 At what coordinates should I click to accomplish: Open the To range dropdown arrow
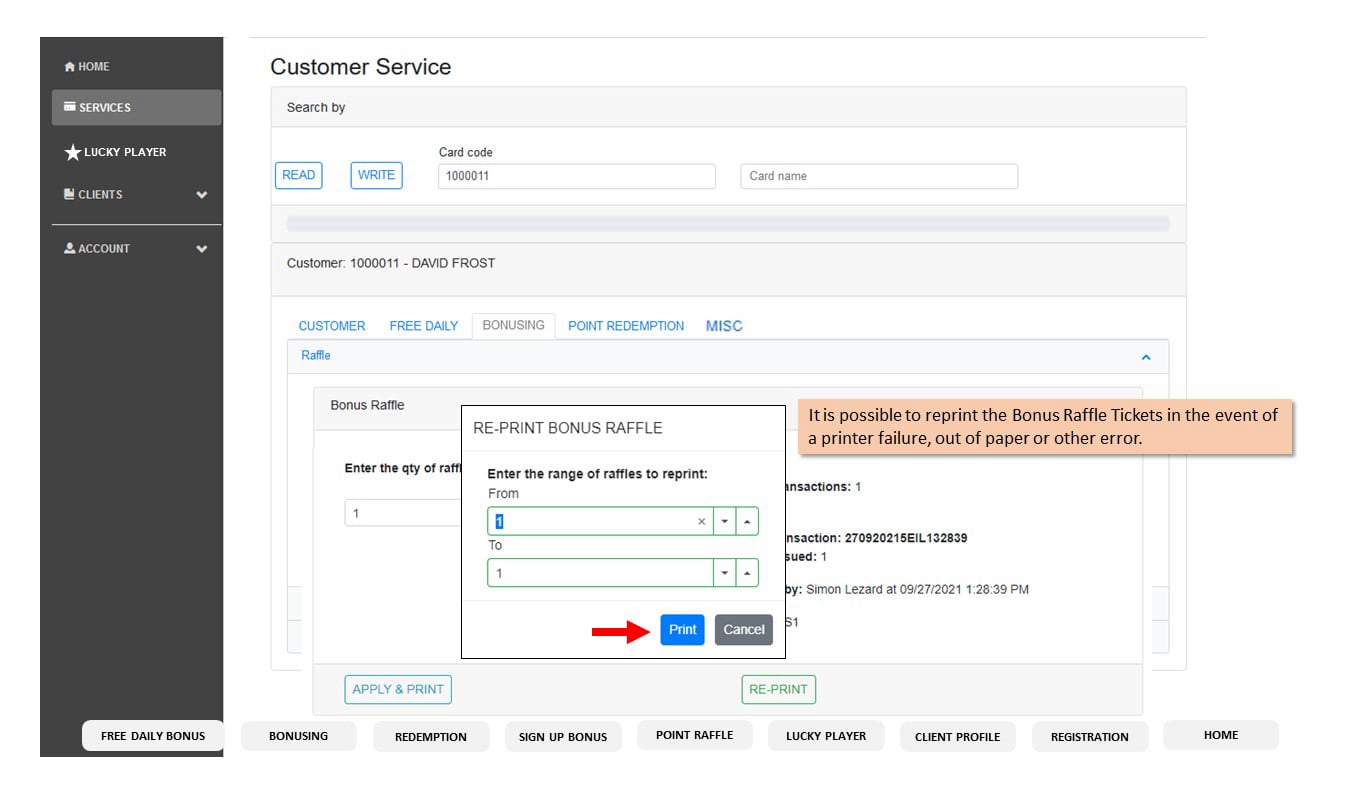pyautogui.click(x=724, y=573)
